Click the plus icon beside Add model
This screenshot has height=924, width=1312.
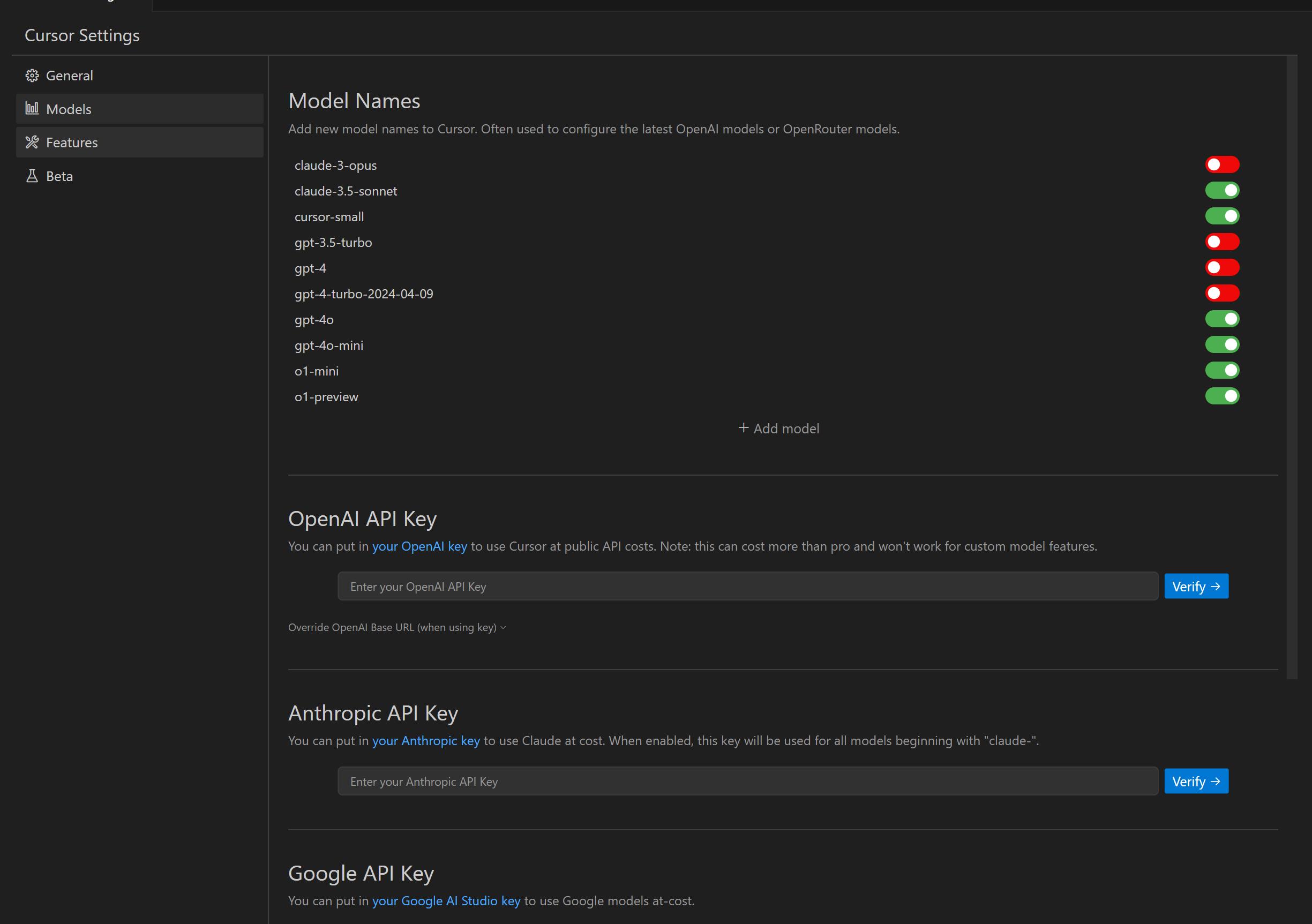click(x=744, y=428)
